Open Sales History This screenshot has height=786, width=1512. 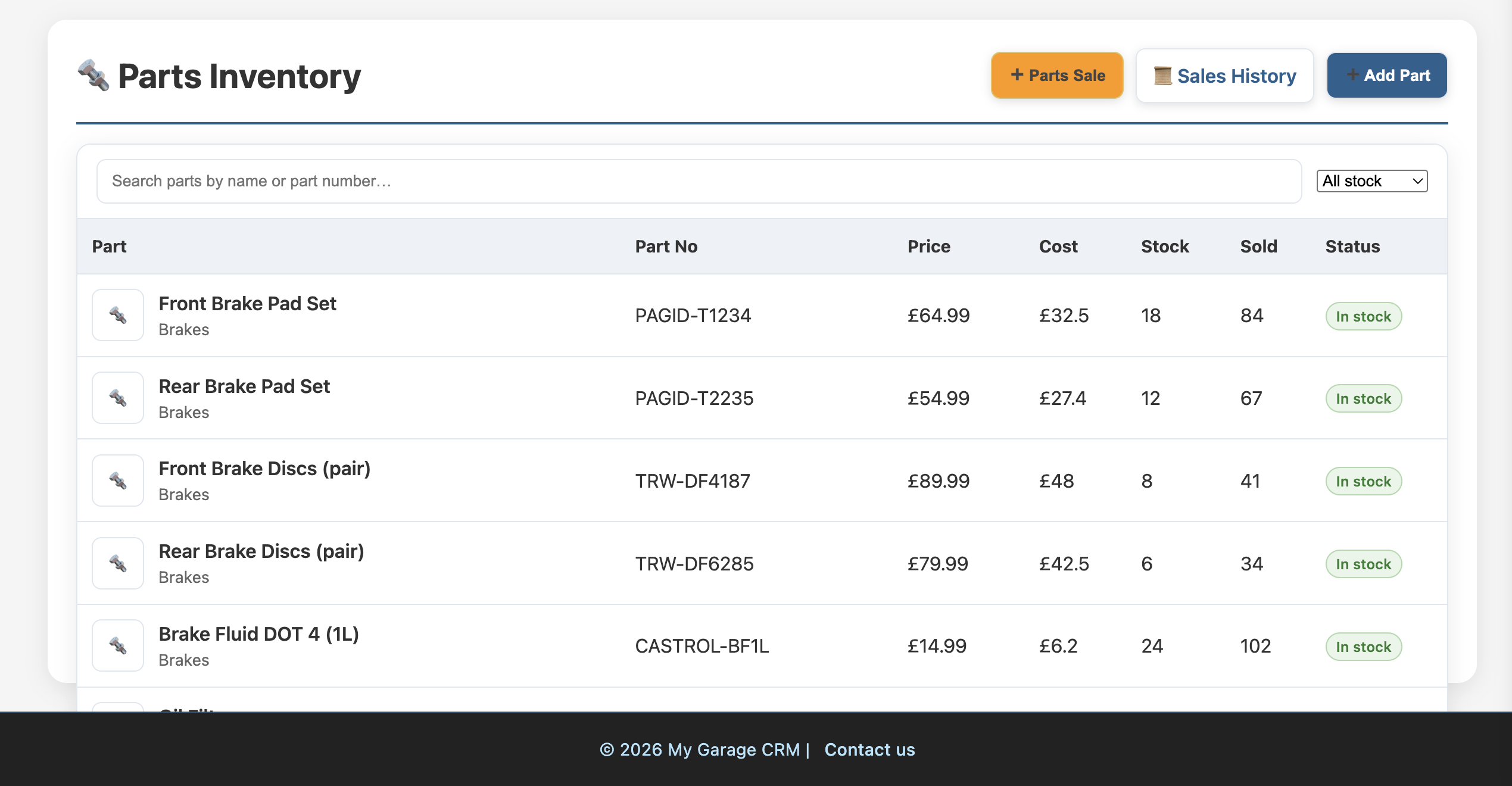[1225, 76]
